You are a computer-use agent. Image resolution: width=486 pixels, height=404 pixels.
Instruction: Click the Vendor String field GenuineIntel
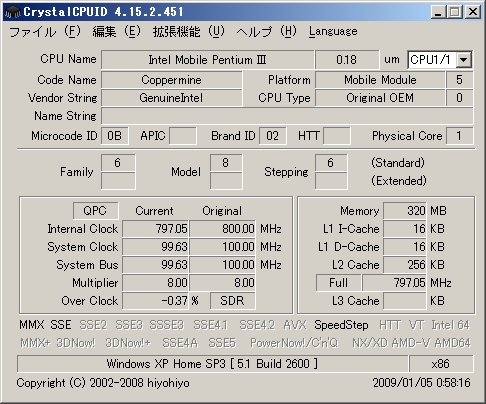[171, 98]
